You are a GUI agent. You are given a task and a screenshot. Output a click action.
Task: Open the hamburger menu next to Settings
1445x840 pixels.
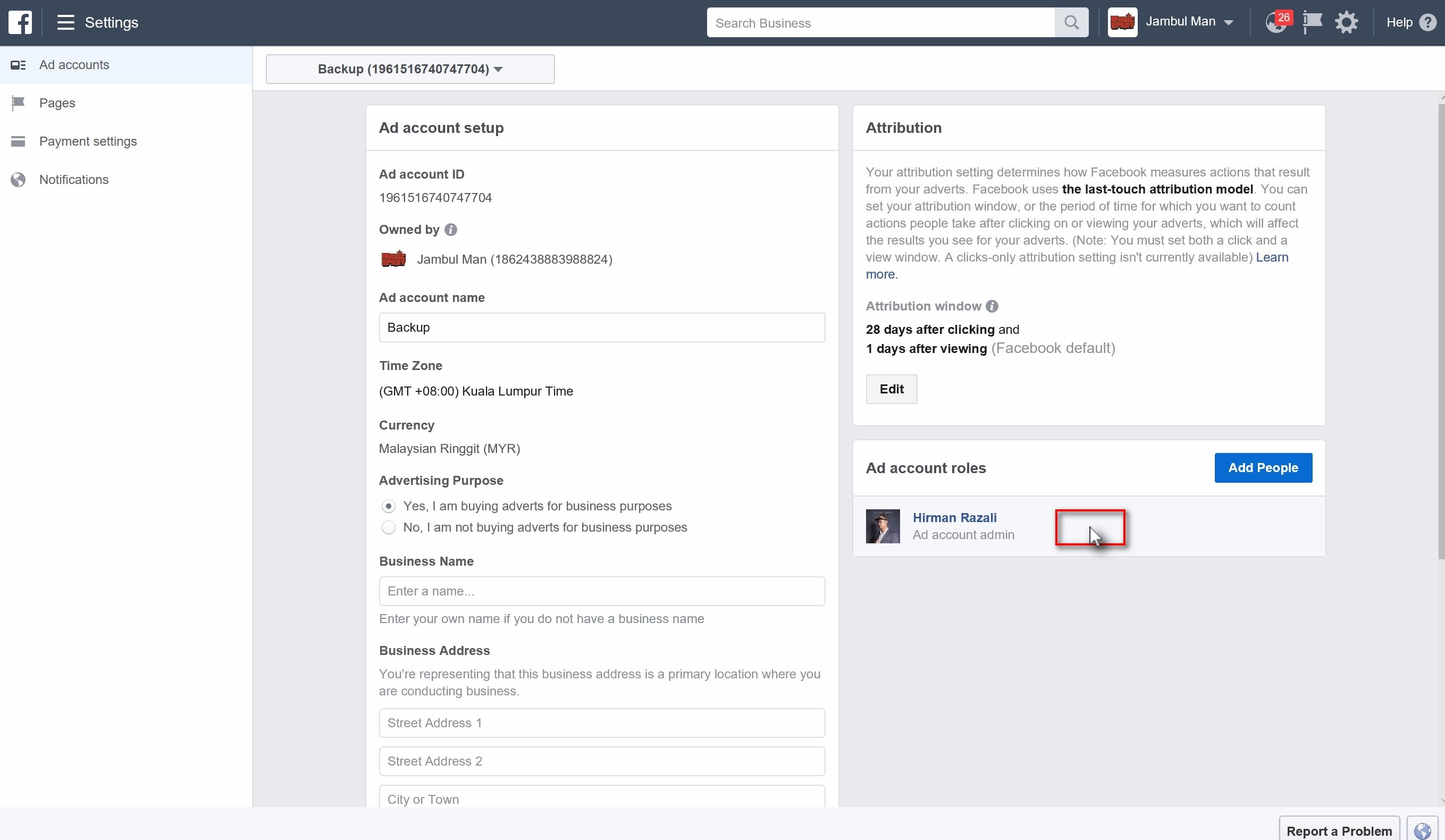(x=65, y=22)
